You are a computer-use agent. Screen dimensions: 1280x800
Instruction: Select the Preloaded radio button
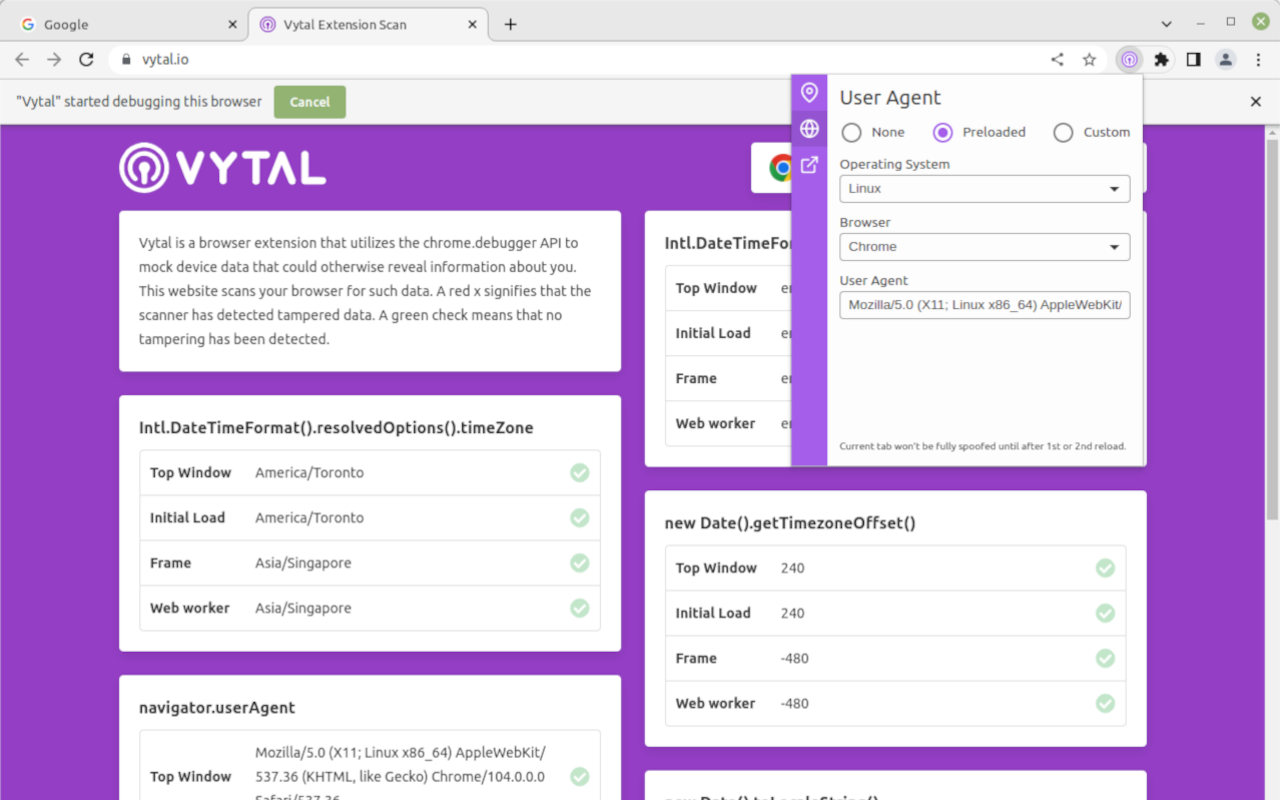(943, 132)
